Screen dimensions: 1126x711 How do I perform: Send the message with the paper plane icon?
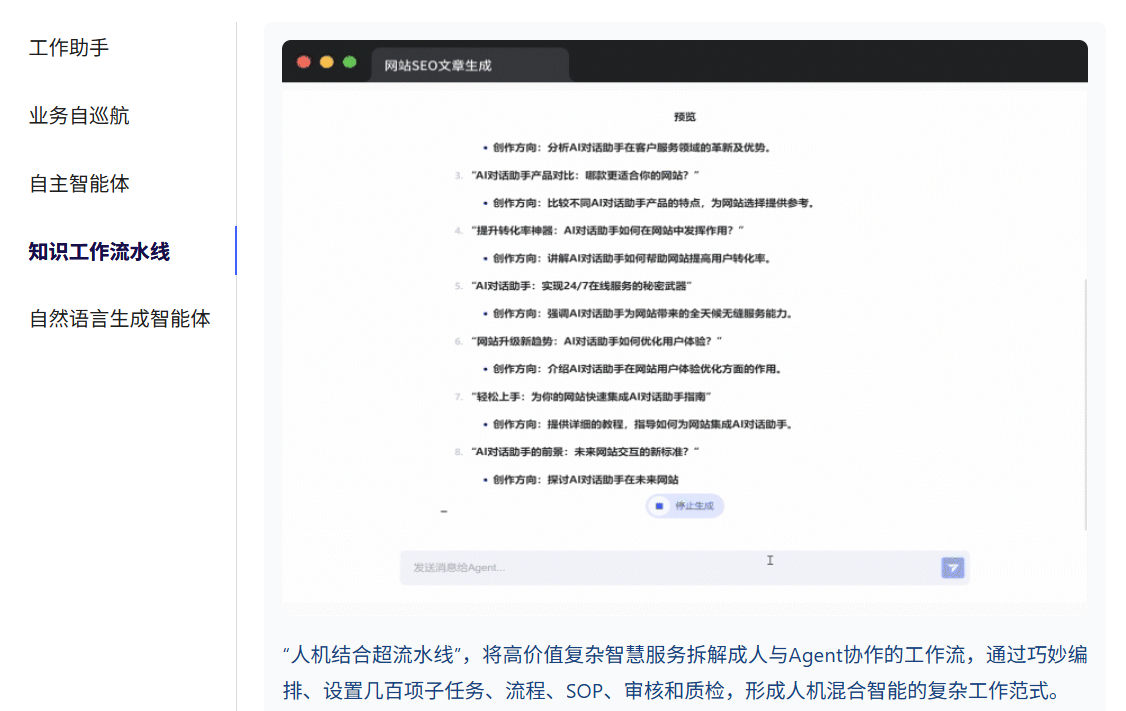pyautogui.click(x=952, y=568)
